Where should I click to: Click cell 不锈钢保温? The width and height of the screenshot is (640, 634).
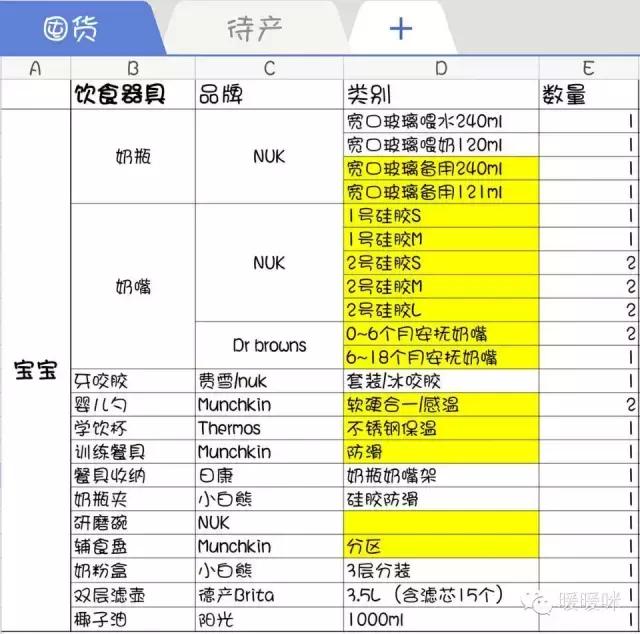click(441, 429)
